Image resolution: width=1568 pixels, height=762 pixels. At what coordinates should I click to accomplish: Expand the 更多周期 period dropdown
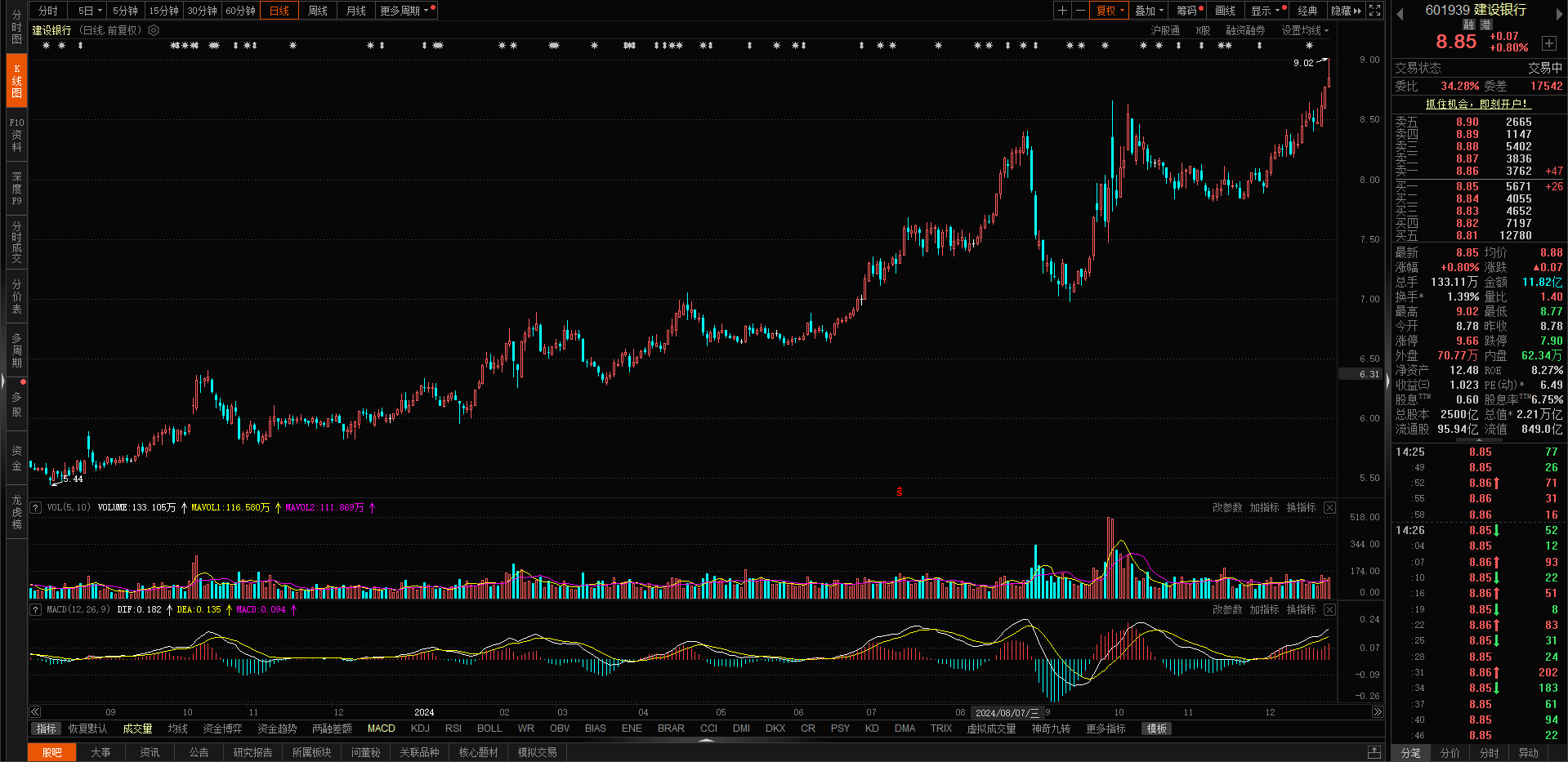404,11
